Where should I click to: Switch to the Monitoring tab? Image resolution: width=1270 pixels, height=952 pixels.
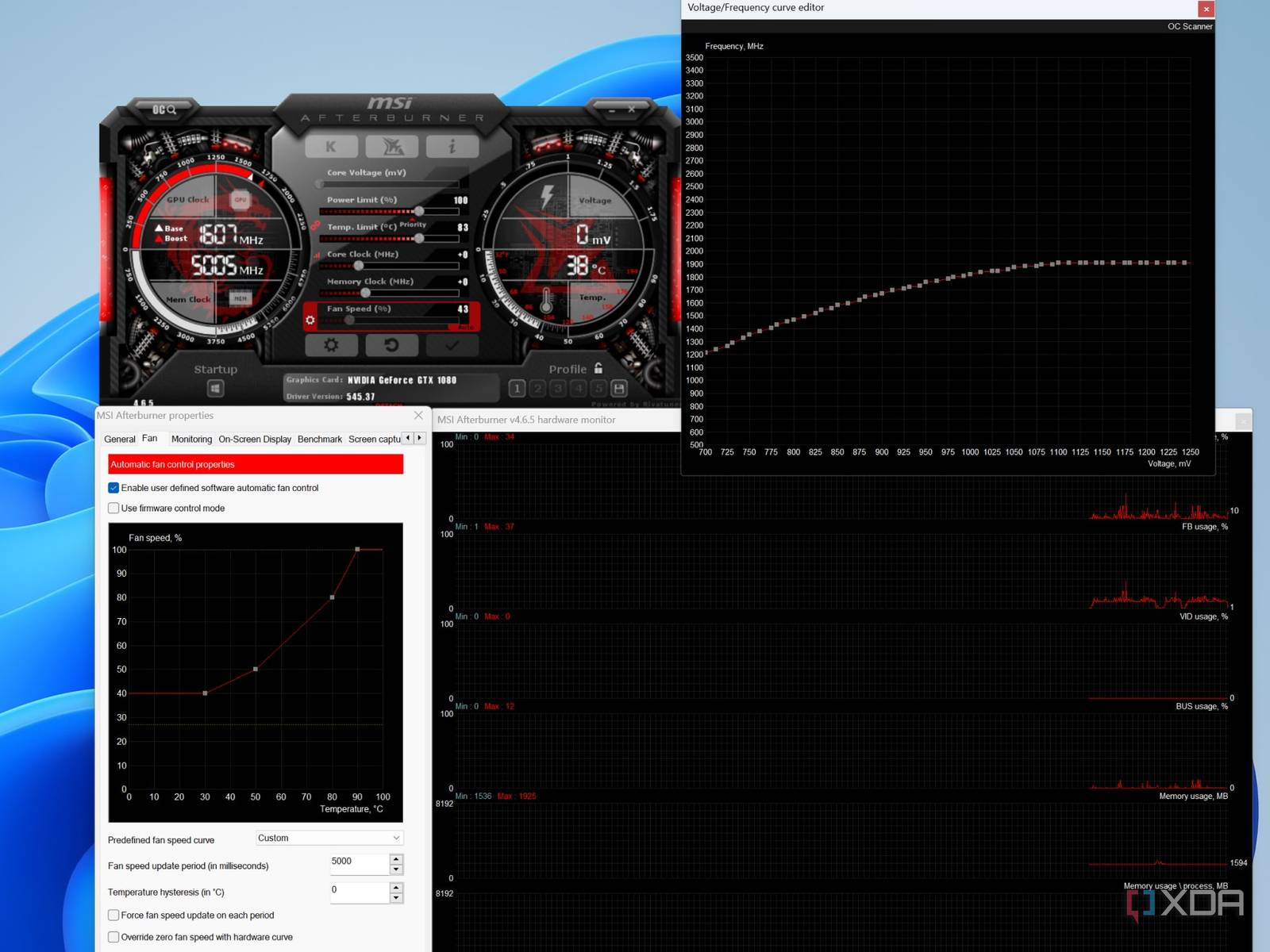click(191, 440)
